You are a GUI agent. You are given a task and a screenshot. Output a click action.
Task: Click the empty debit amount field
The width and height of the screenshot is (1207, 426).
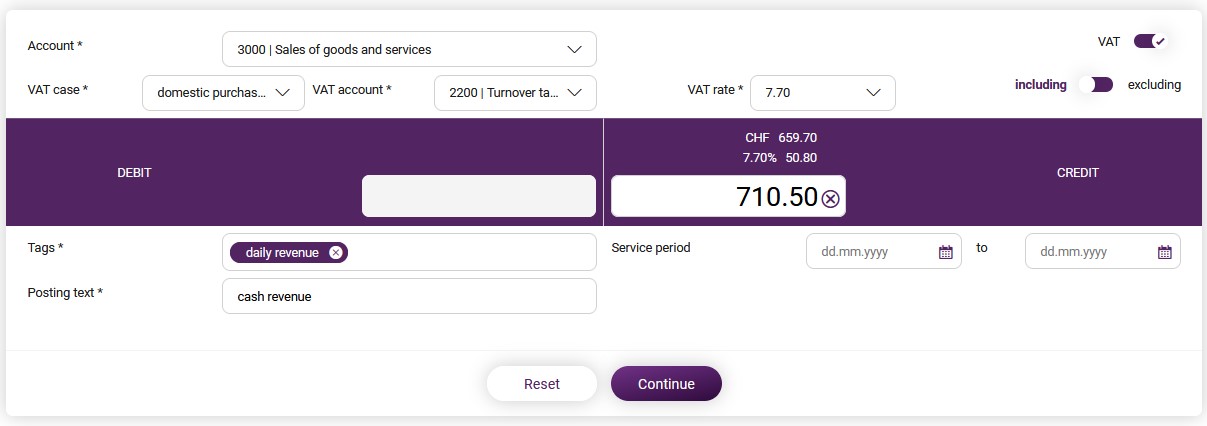[x=479, y=195]
